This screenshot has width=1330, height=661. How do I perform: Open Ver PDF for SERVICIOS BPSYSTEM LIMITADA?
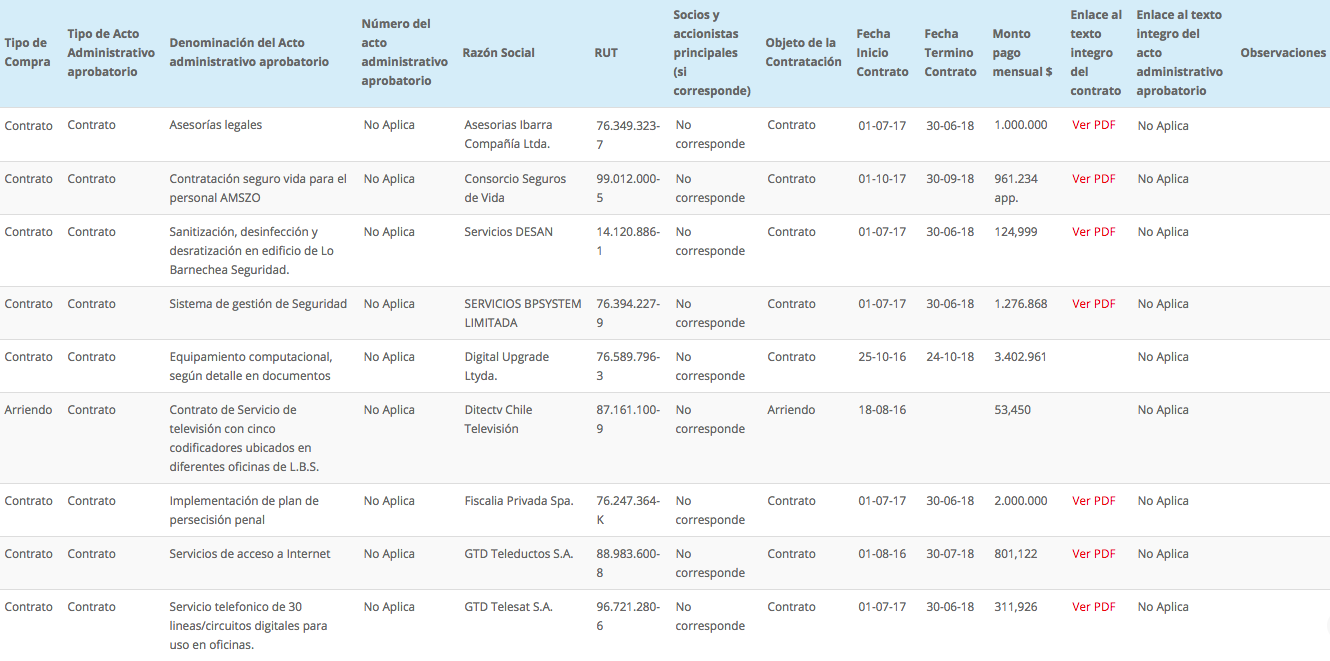[x=1093, y=304]
